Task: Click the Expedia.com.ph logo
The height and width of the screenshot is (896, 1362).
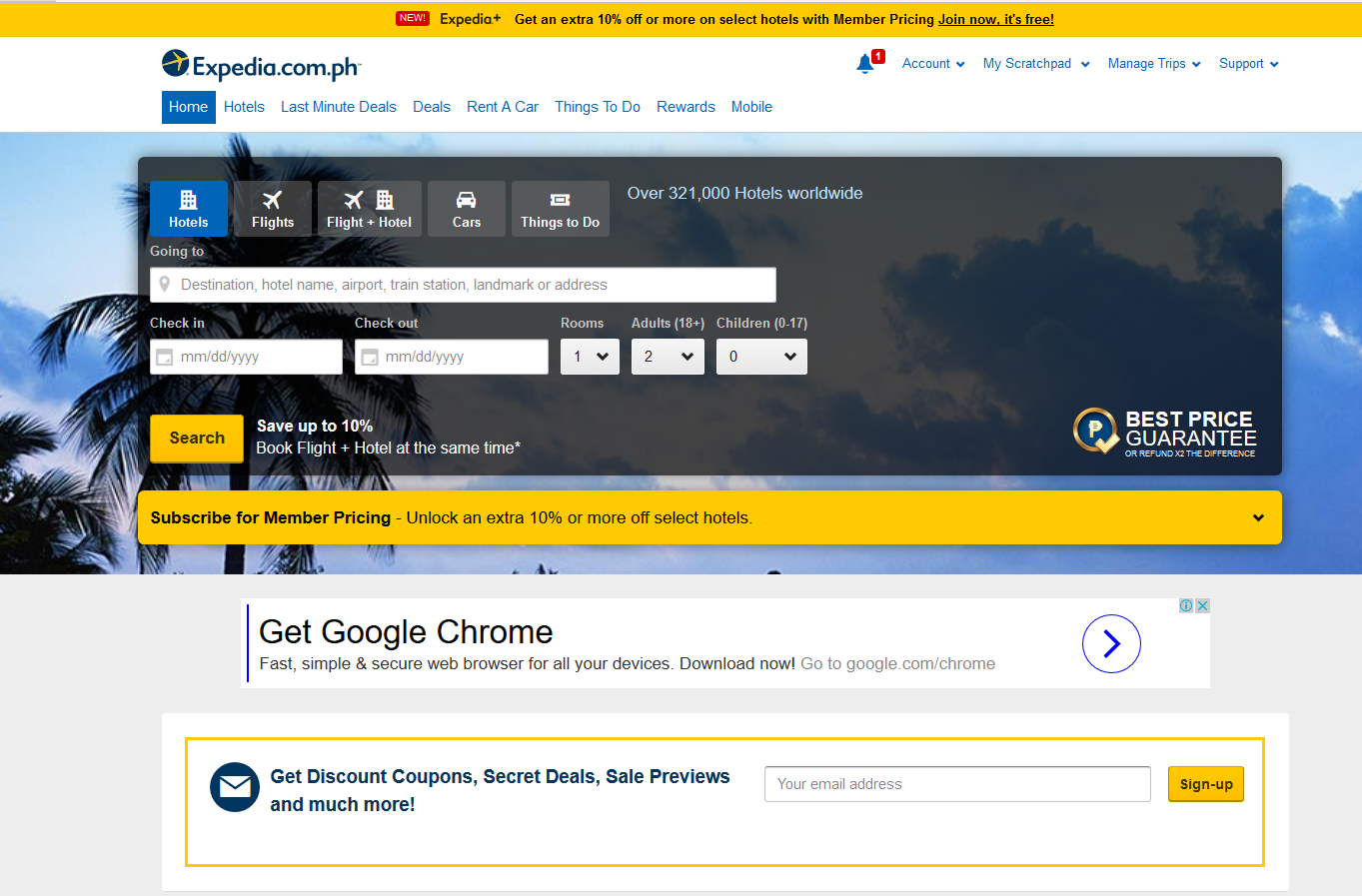Action: point(261,65)
